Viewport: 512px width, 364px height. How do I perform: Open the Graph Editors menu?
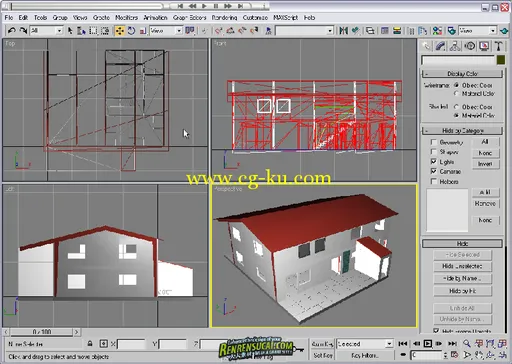pyautogui.click(x=189, y=18)
